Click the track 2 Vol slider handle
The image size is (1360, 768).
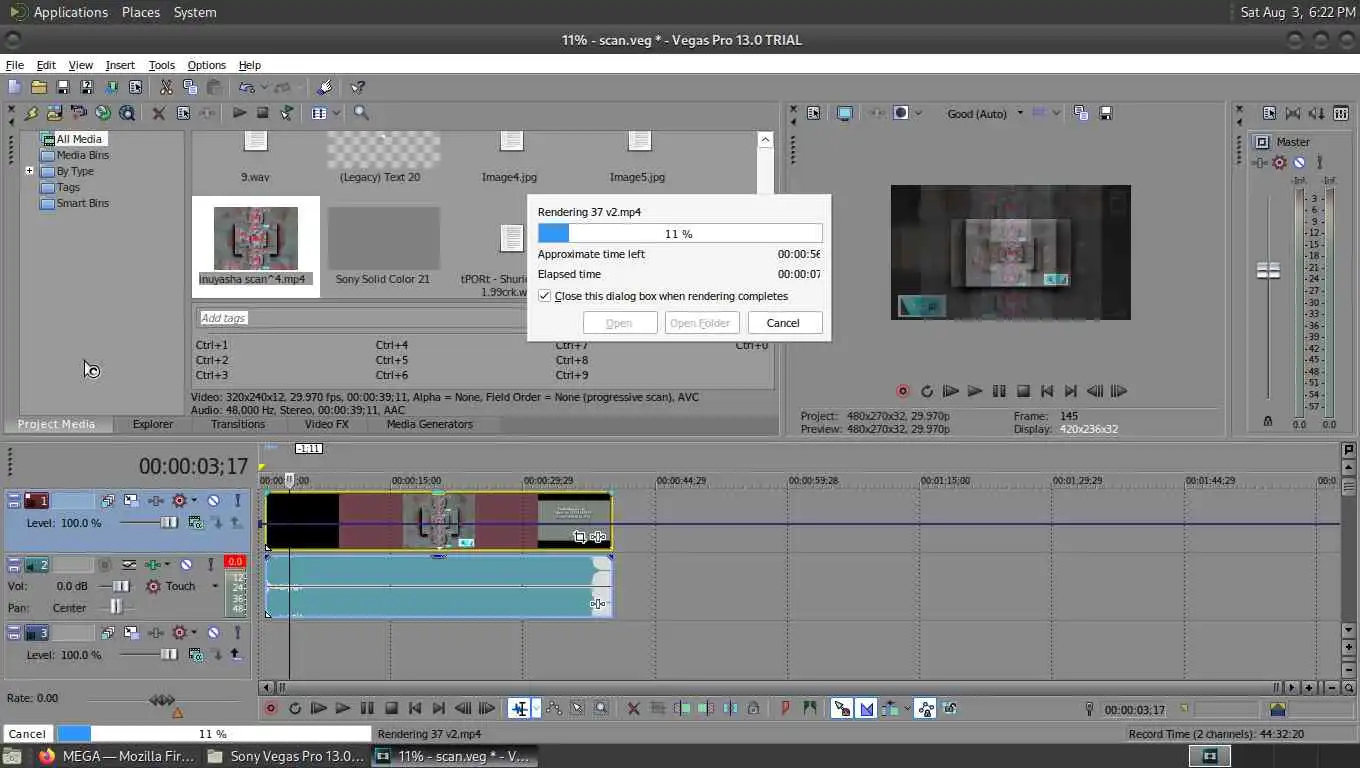pos(121,586)
